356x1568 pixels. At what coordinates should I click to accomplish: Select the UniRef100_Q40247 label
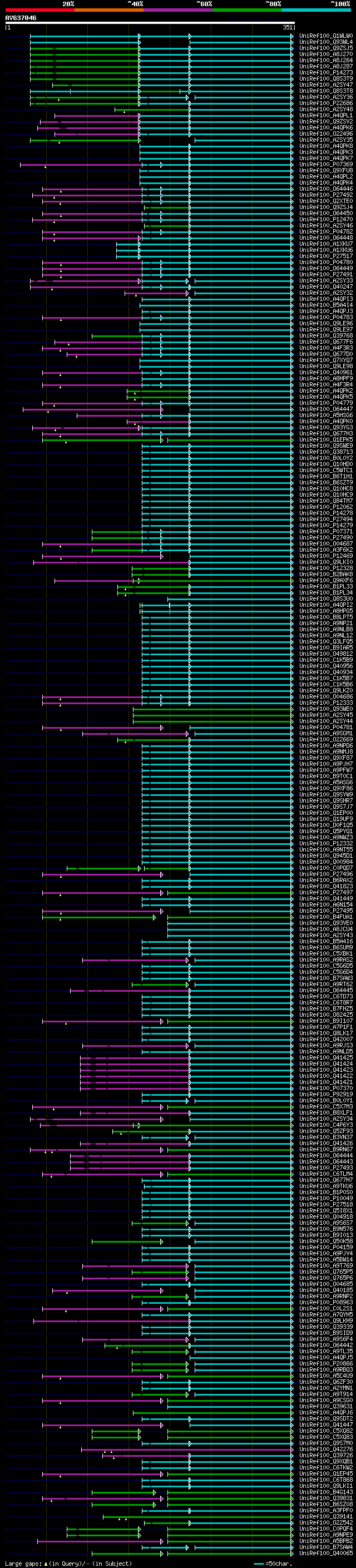click(326, 286)
